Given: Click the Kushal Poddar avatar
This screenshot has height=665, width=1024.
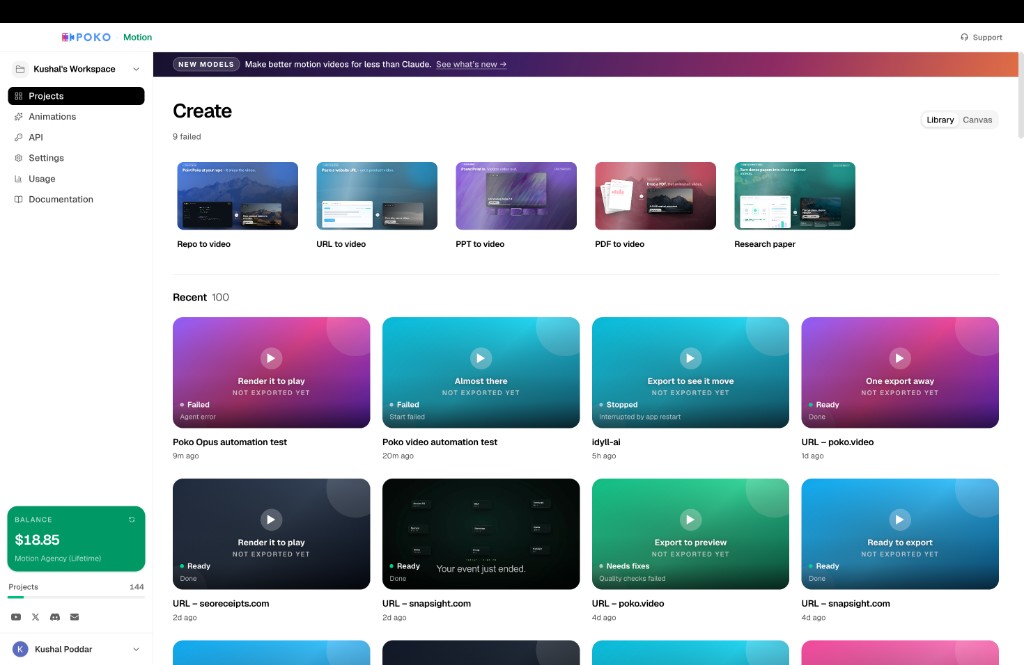Looking at the screenshot, I should click(20, 649).
